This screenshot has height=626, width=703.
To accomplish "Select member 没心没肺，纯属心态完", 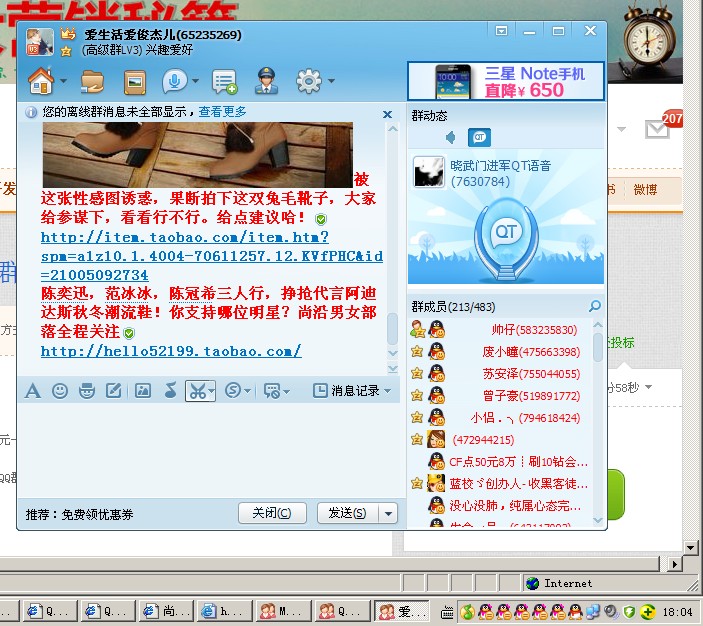I will click(x=500, y=506).
